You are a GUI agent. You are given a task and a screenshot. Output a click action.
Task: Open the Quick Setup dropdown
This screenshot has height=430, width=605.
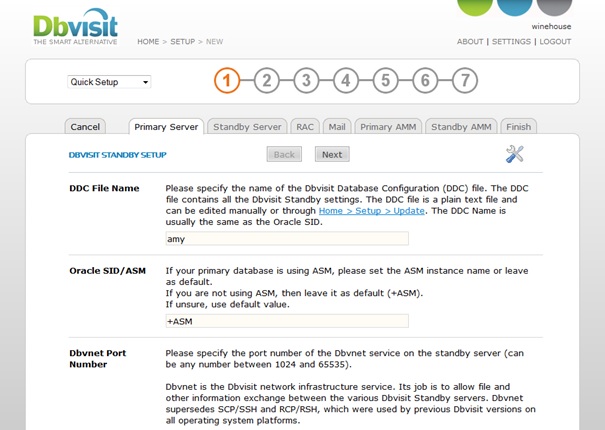(x=109, y=82)
